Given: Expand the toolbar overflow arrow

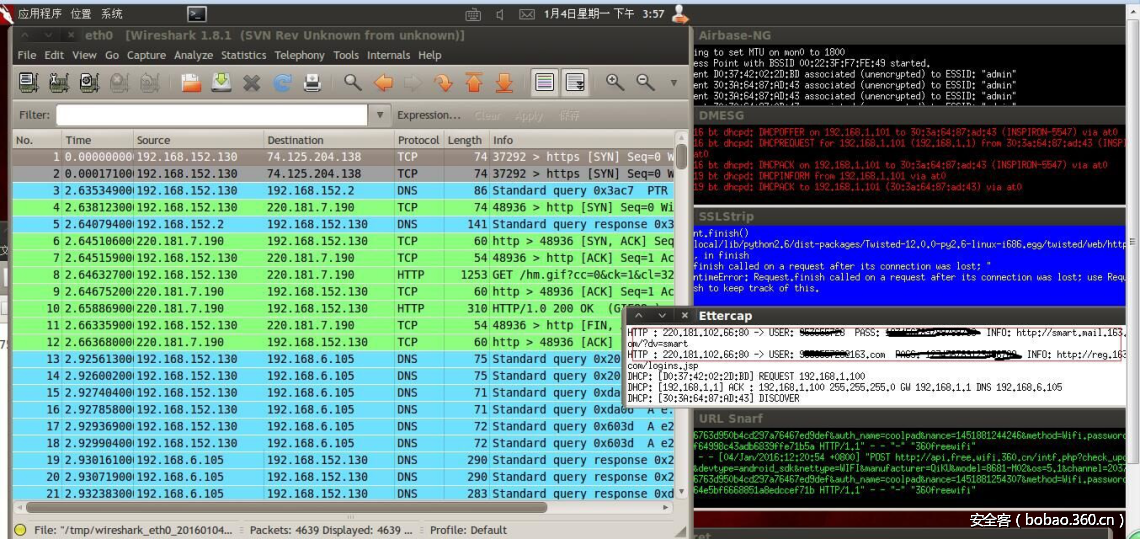Looking at the screenshot, I should pyautogui.click(x=673, y=83).
